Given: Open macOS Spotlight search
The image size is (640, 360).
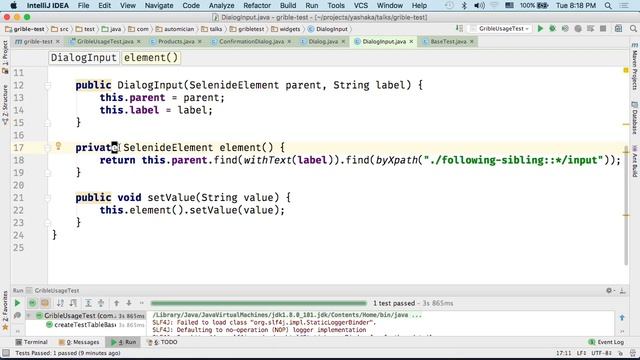Looking at the screenshot, I should (x=608, y=5).
